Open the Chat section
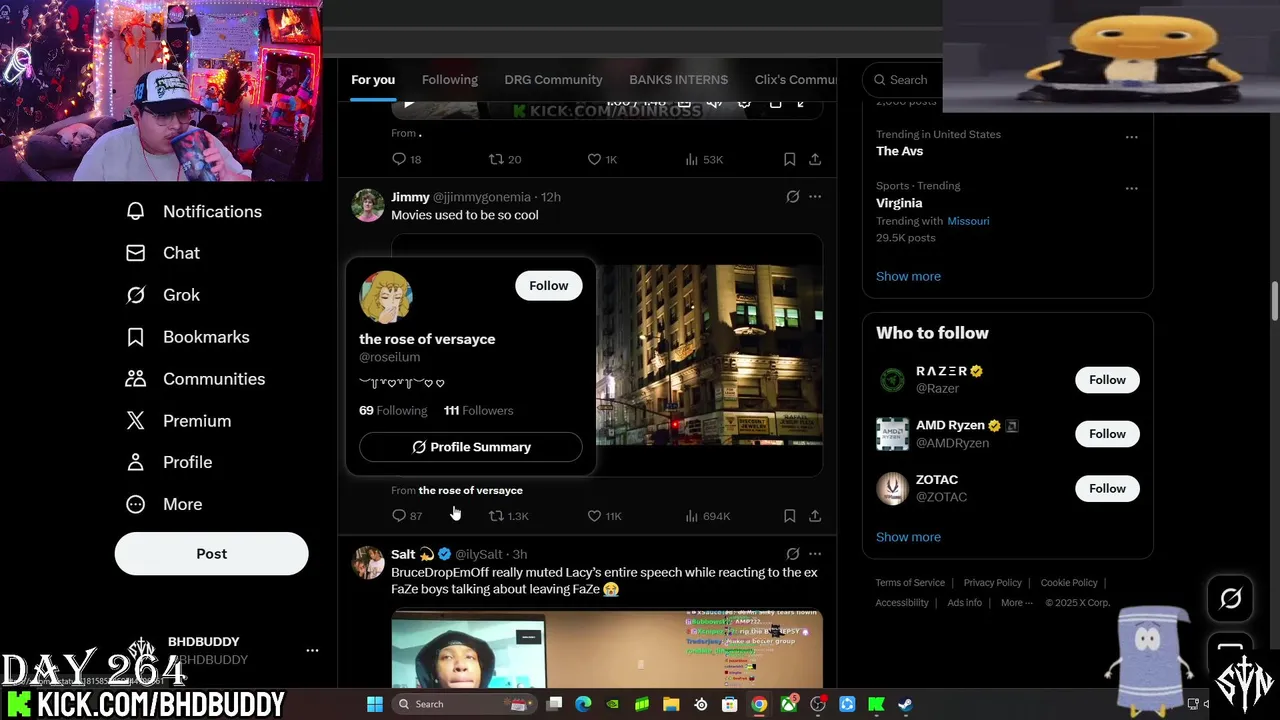The width and height of the screenshot is (1280, 720). tap(162, 253)
